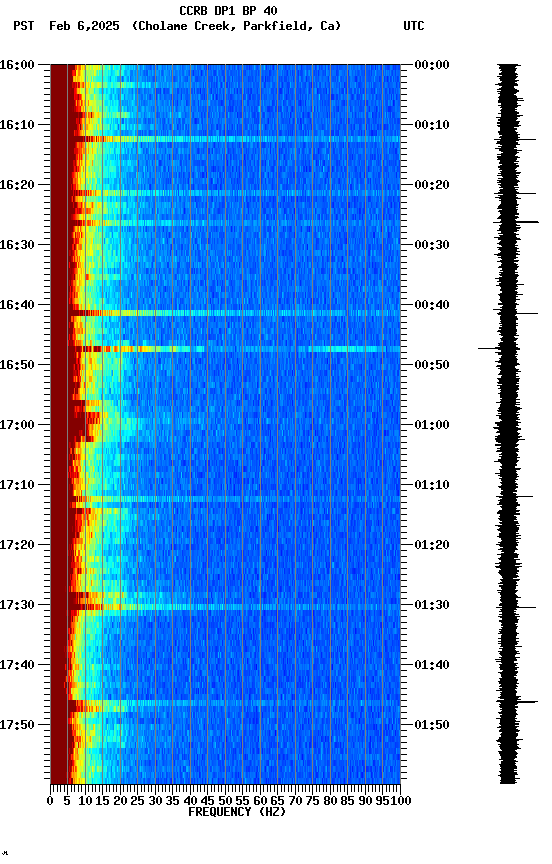Screen dimensions: 552x864
Task: Click the "45" frequency tick label
Action: (208, 801)
